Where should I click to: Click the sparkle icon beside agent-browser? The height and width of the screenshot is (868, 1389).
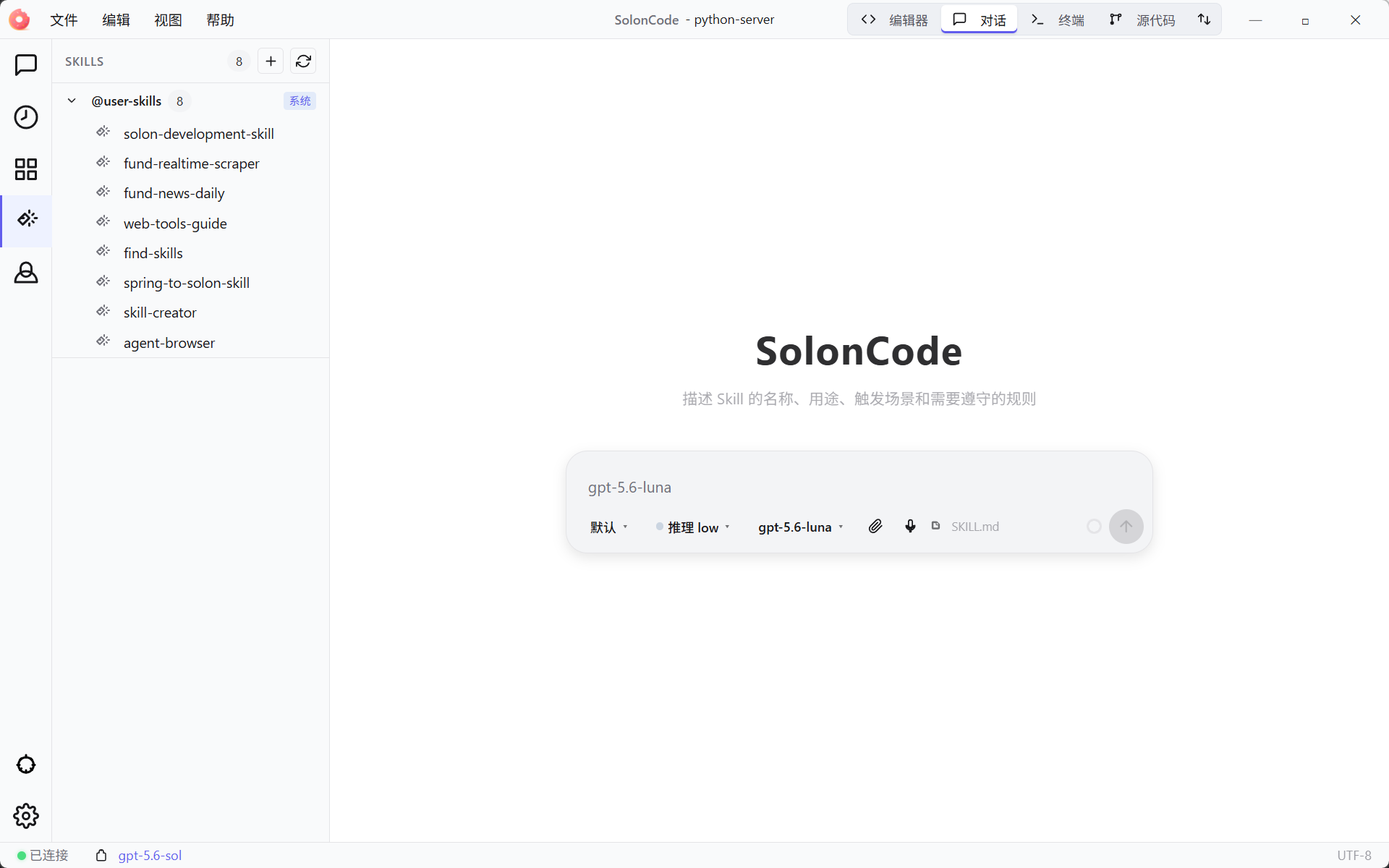(103, 341)
